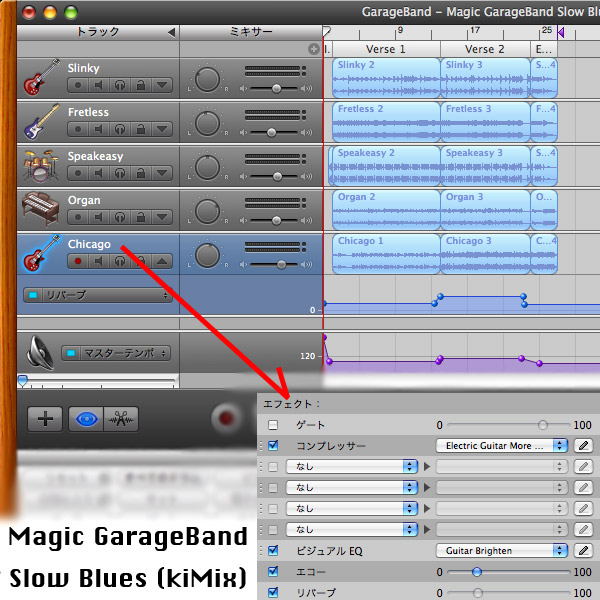Lock the Speakeasy track
Screen dimensions: 600x600
pyautogui.click(x=141, y=173)
